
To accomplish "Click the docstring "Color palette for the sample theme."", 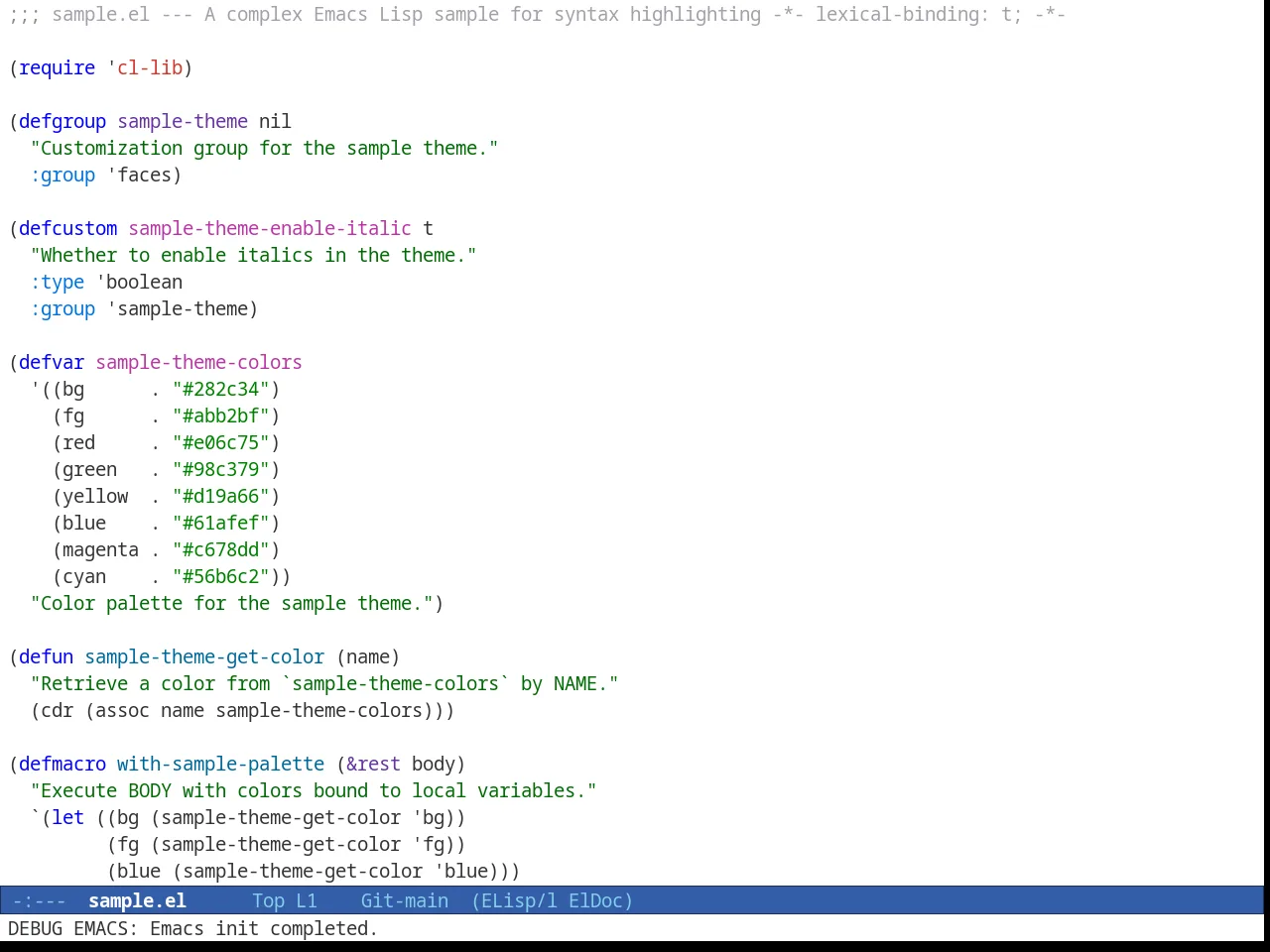I will pyautogui.click(x=232, y=603).
